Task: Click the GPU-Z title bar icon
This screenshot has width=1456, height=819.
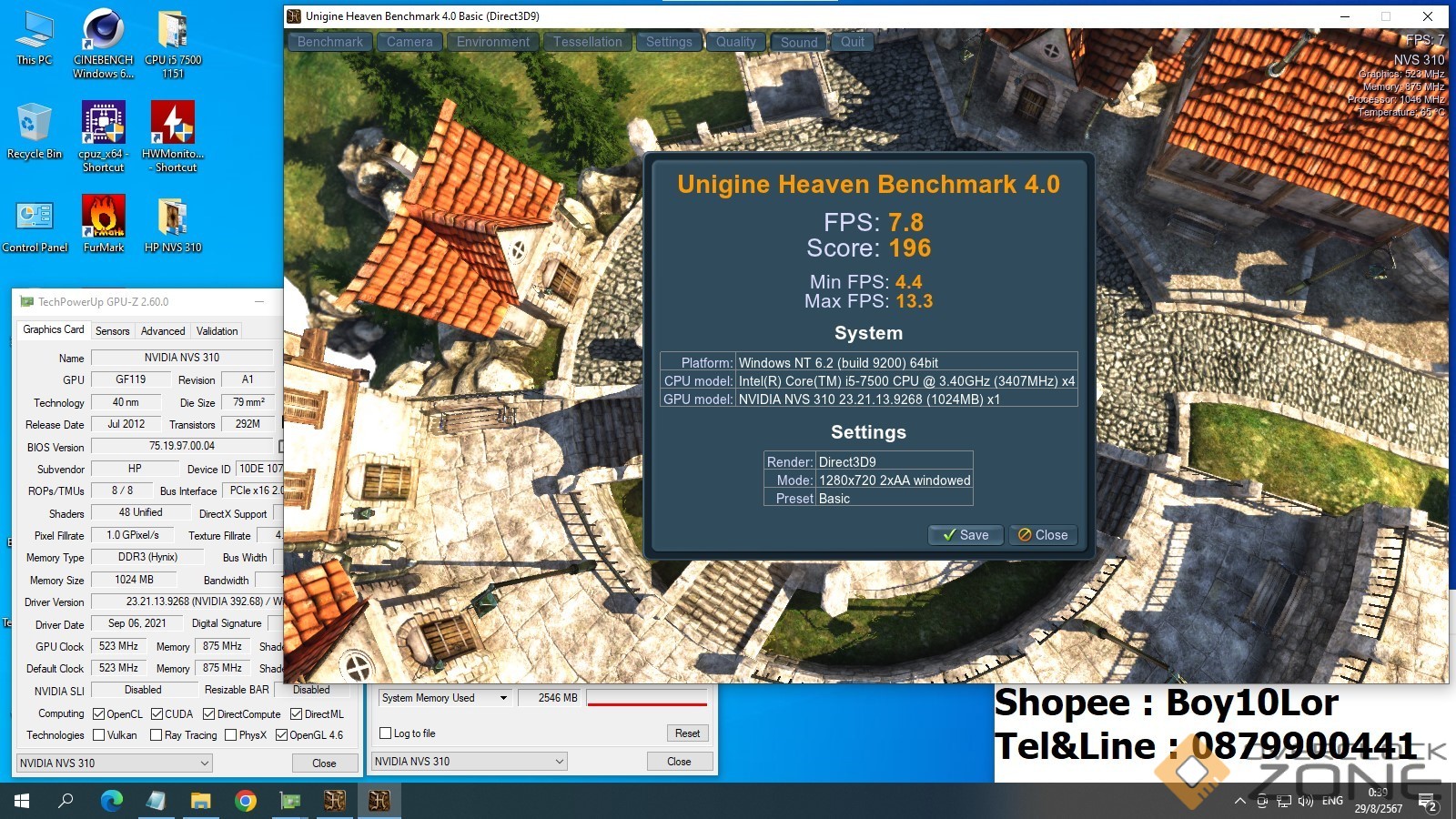Action: pos(26,301)
